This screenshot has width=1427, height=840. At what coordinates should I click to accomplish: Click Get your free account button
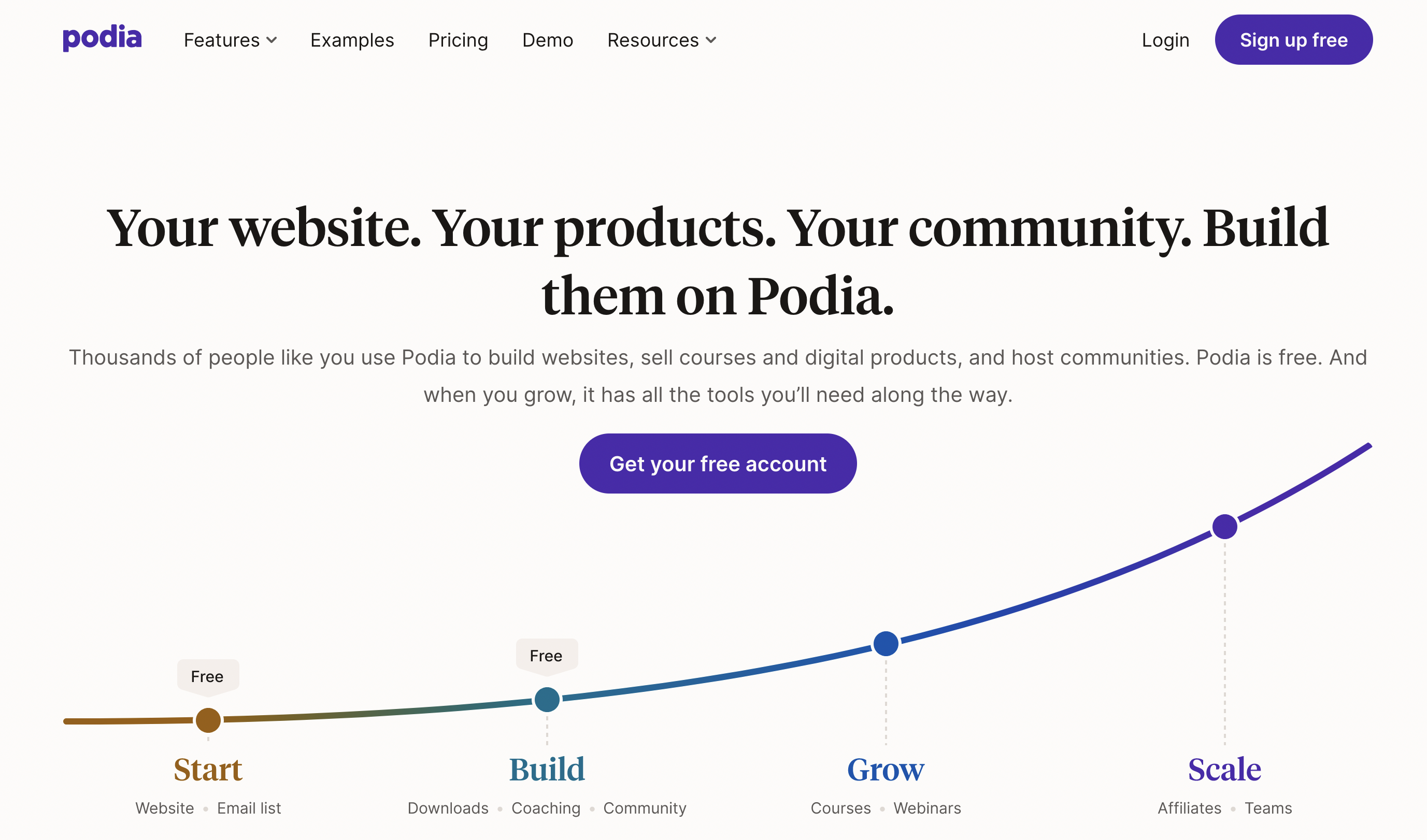point(718,464)
